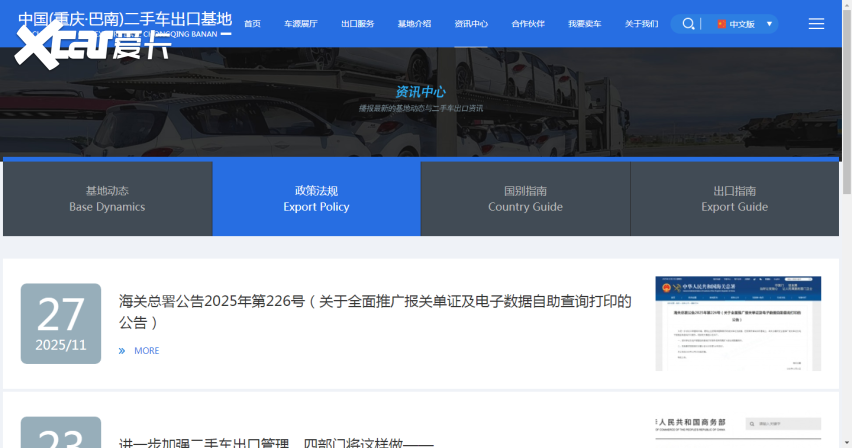Expand the 中文版 language dropdown arrow
This screenshot has width=852, height=448.
pos(769,24)
